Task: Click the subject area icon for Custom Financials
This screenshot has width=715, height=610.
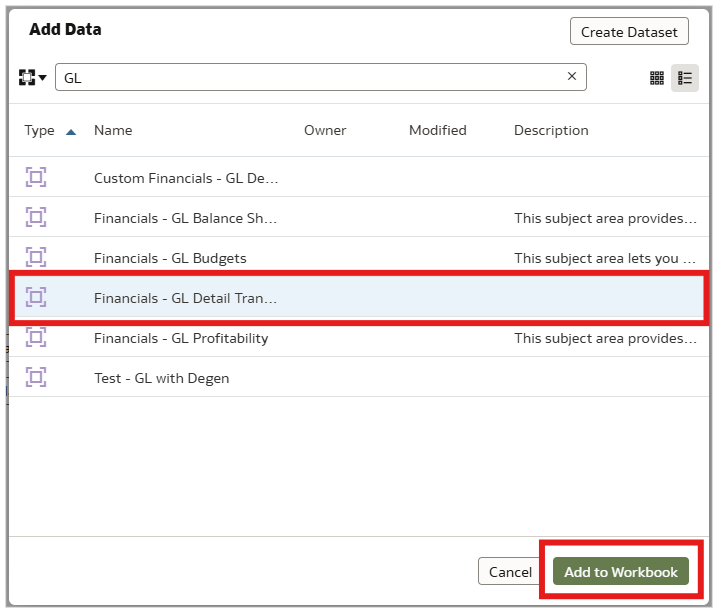Action: click(36, 178)
